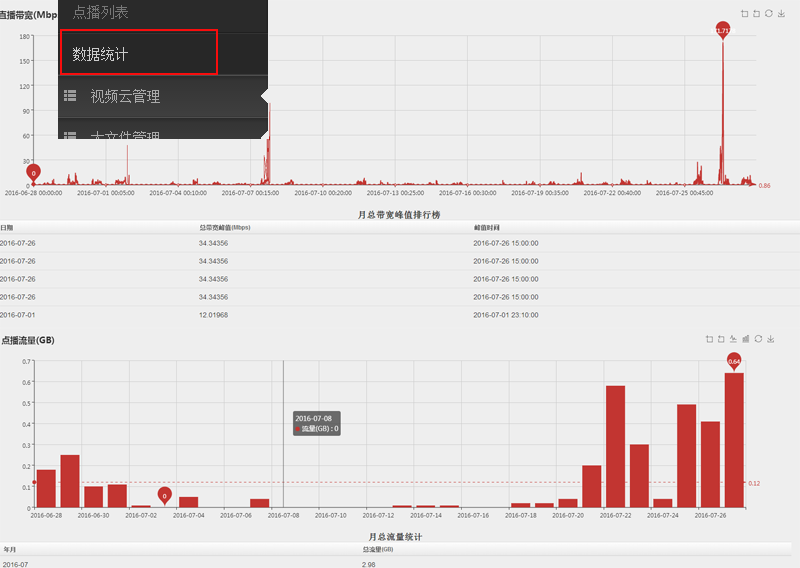The image size is (800, 568).
Task: Restore the 点播流量 traffic chart
Action: 758,339
